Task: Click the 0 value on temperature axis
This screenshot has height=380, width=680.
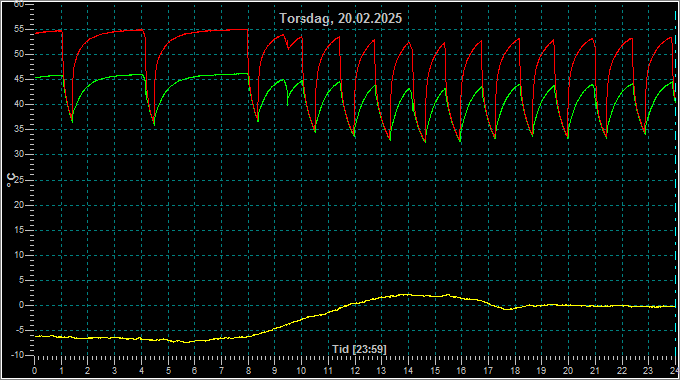Action: pos(21,305)
